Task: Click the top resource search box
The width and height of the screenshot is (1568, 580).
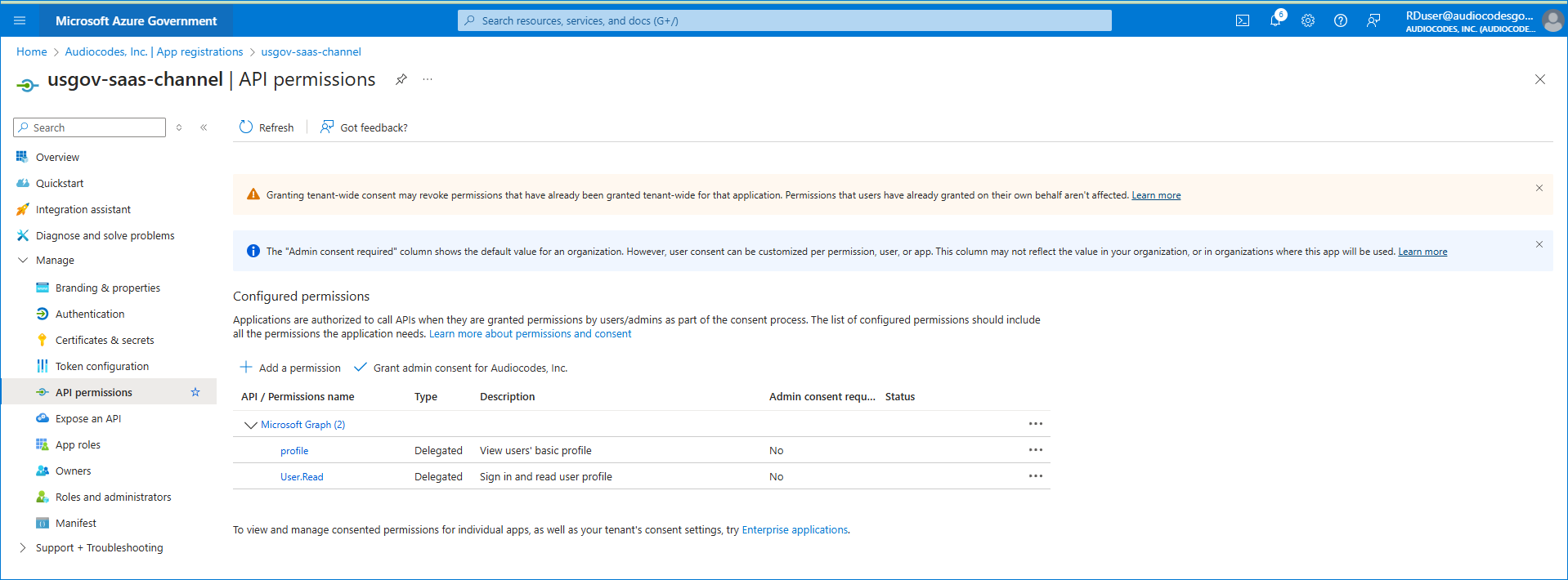Action: pos(785,20)
